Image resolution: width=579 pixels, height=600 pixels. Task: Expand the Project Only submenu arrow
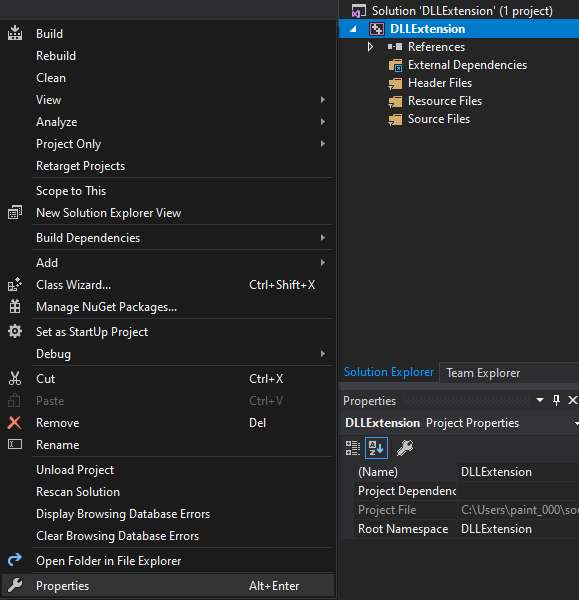coord(323,143)
